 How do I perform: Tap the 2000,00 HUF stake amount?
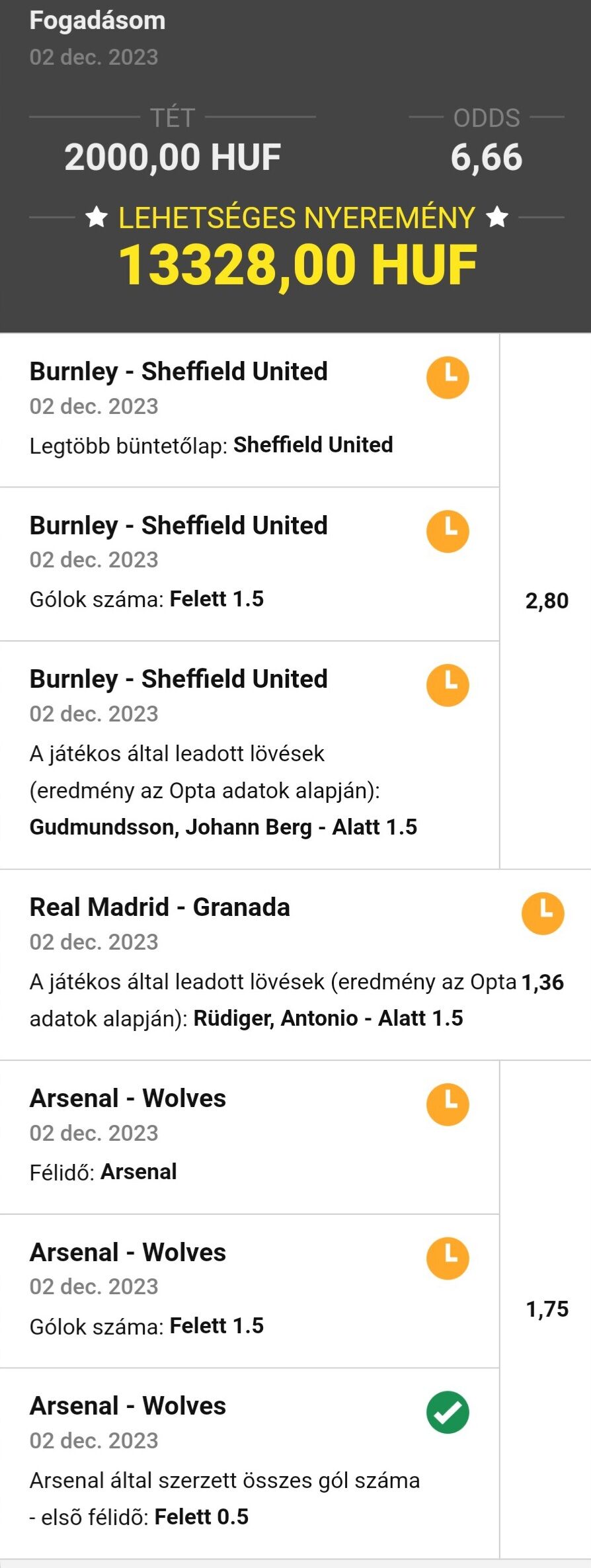[173, 157]
